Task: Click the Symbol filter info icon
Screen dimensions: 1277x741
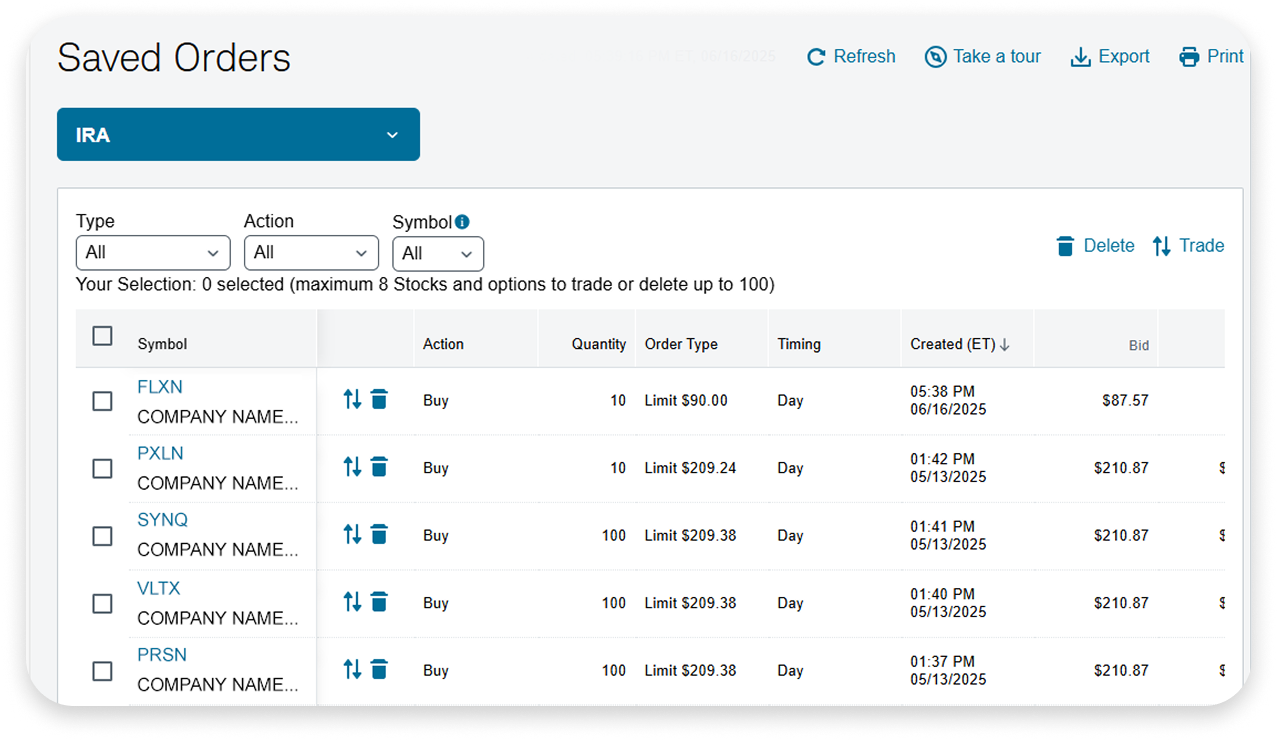Action: [x=462, y=222]
